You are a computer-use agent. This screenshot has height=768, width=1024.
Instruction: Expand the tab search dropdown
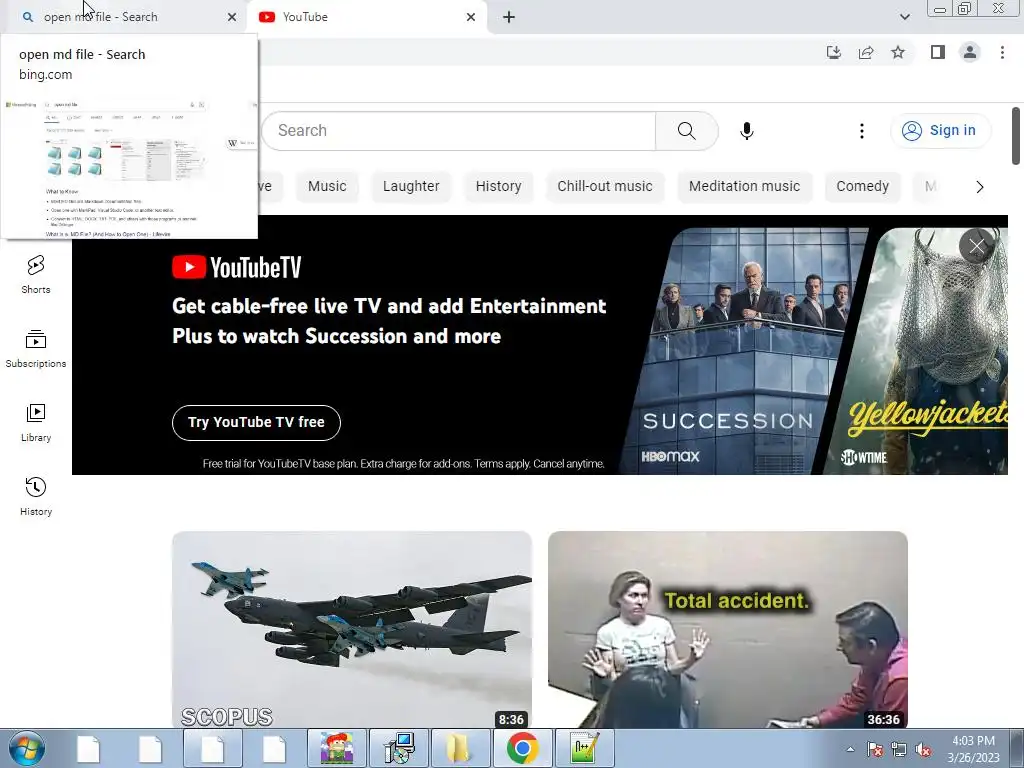(904, 17)
